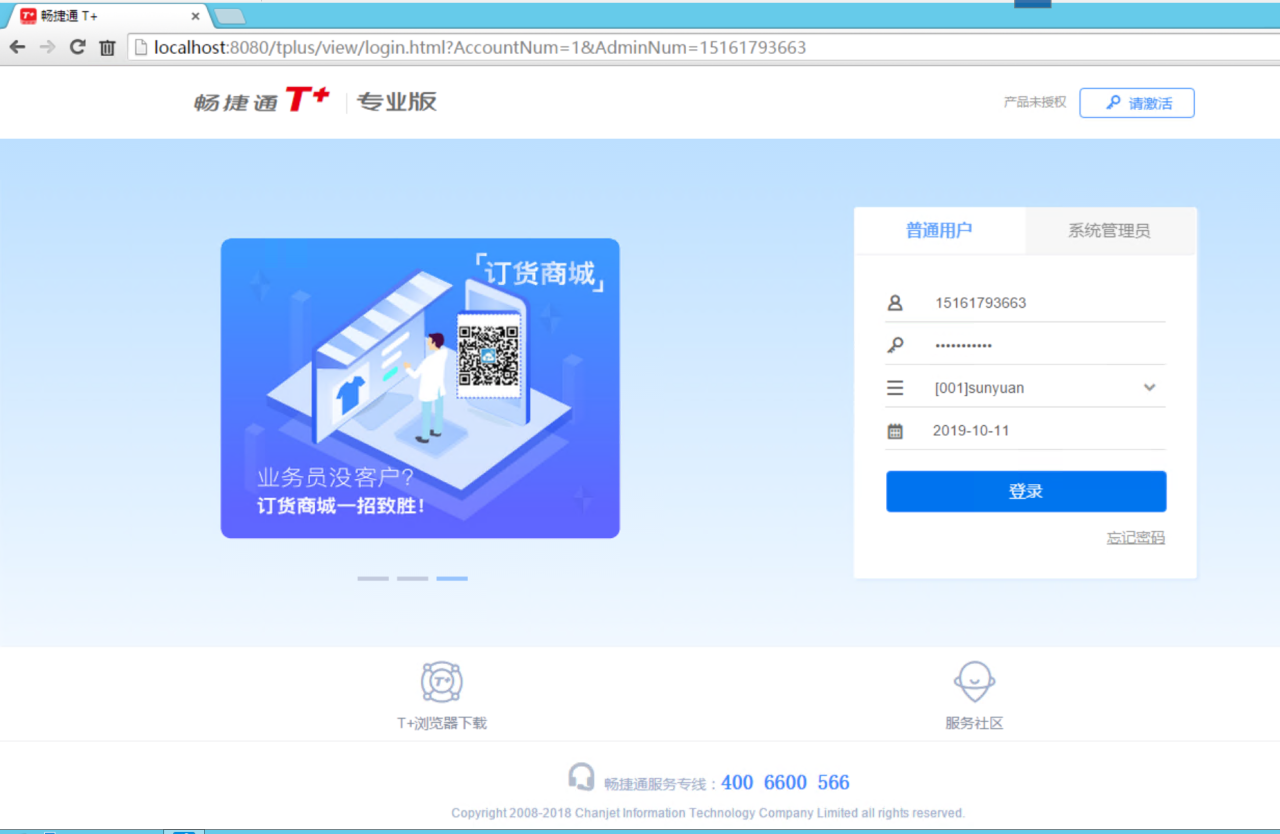The height and width of the screenshot is (834, 1280).
Task: Click the page icon in address bar
Action: pos(141,47)
